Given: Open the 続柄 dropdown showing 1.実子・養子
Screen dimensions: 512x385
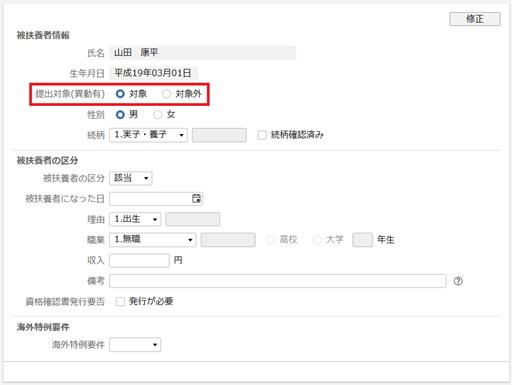Looking at the screenshot, I should point(148,135).
